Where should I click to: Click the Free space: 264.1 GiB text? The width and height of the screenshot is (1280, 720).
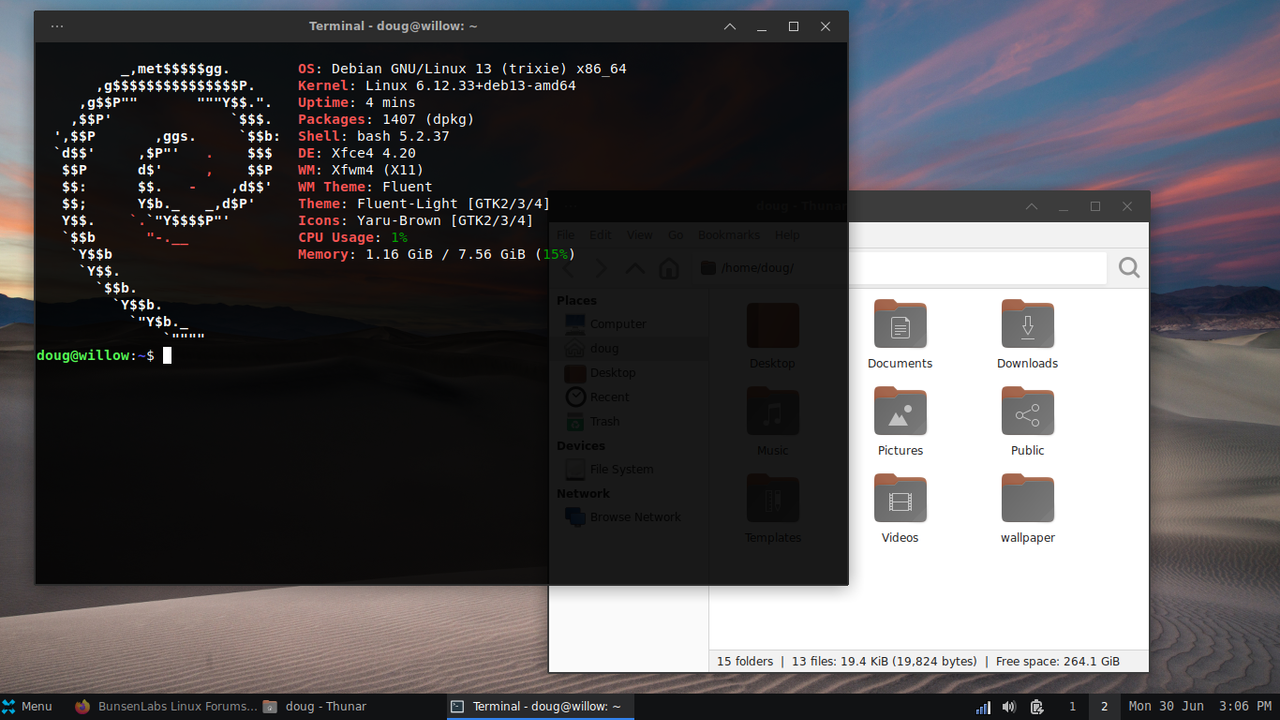[x=1058, y=661]
